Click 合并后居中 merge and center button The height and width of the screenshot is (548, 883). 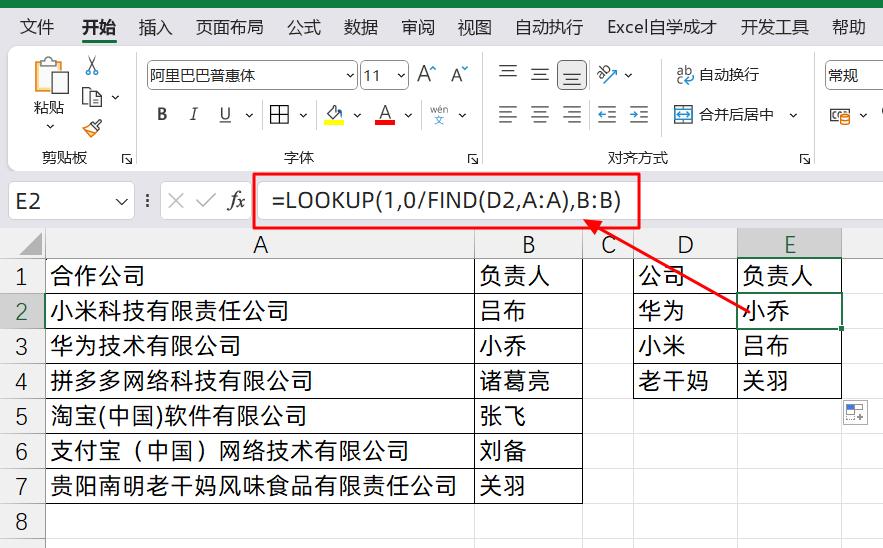click(x=724, y=115)
